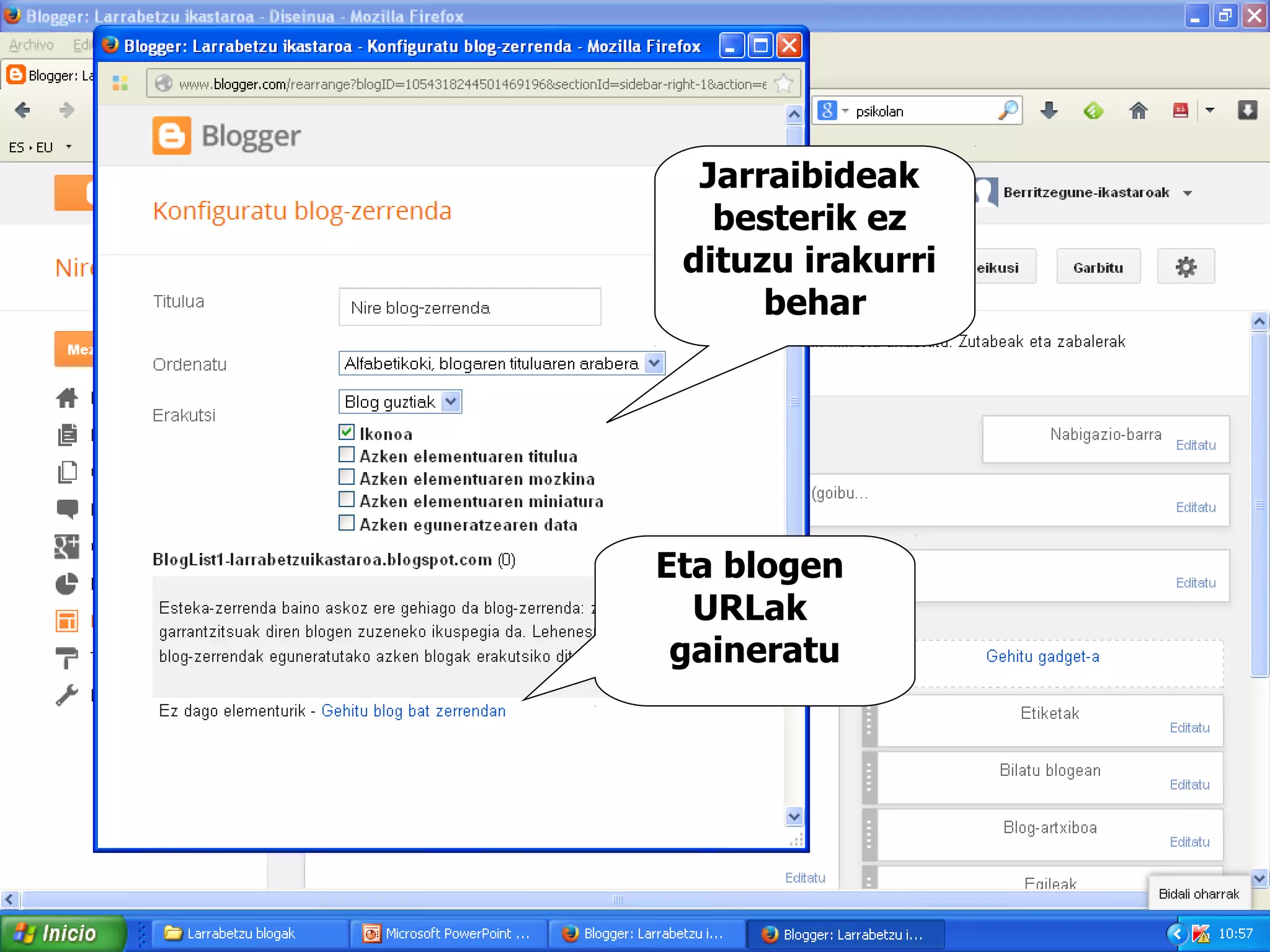Click Gehitu gadget-a link
1270x952 pixels.
point(1042,656)
